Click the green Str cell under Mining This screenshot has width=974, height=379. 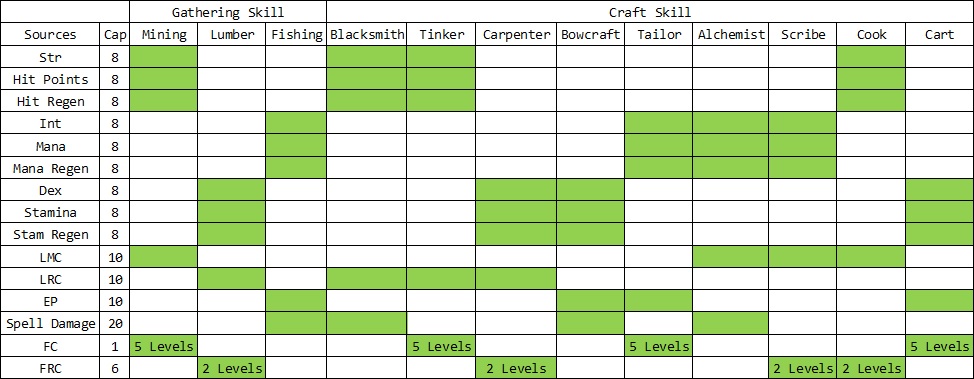click(163, 57)
